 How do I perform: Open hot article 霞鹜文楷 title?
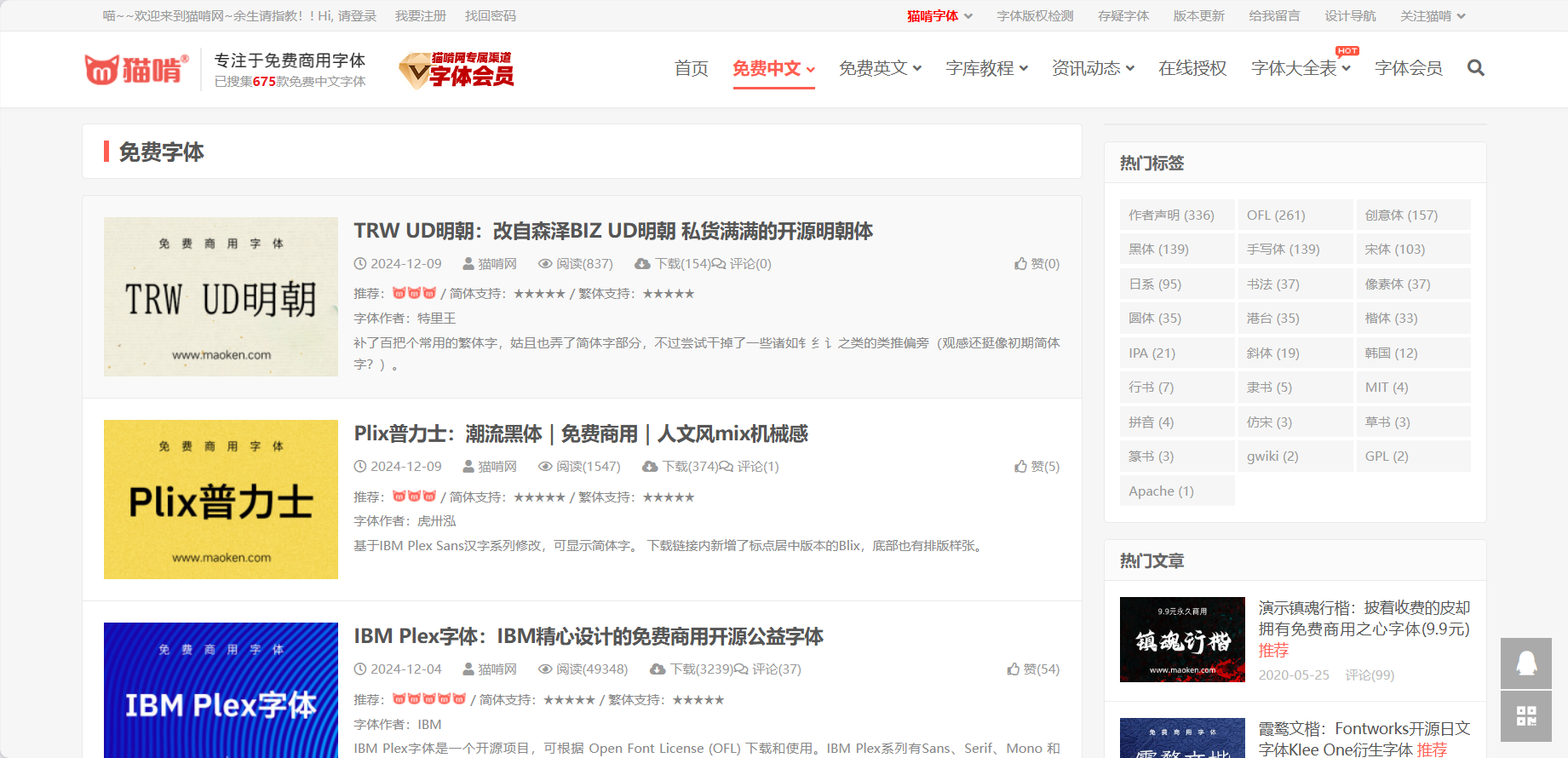(x=1364, y=739)
